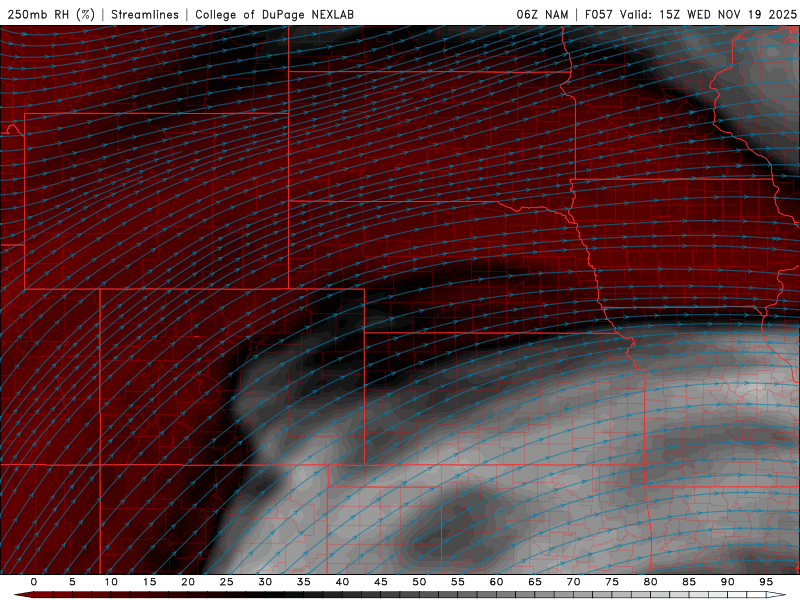Viewport: 800px width, 600px height.
Task: Click the "25" value on color scale
Action: point(227,582)
